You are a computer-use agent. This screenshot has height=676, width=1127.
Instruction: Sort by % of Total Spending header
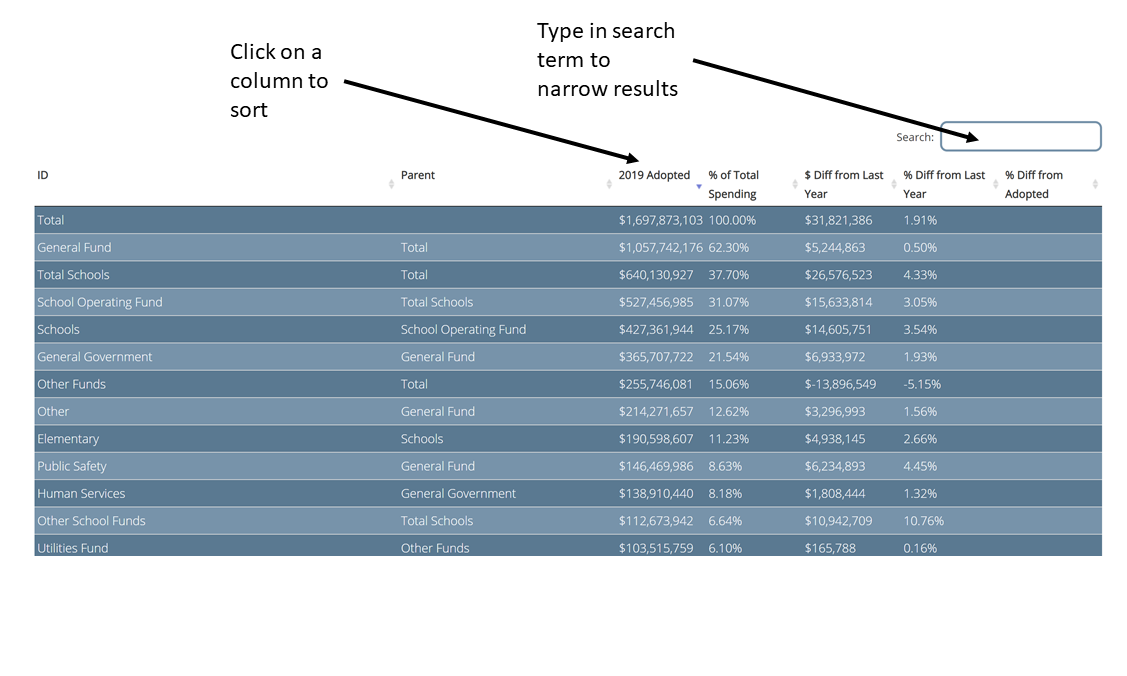[x=734, y=184]
